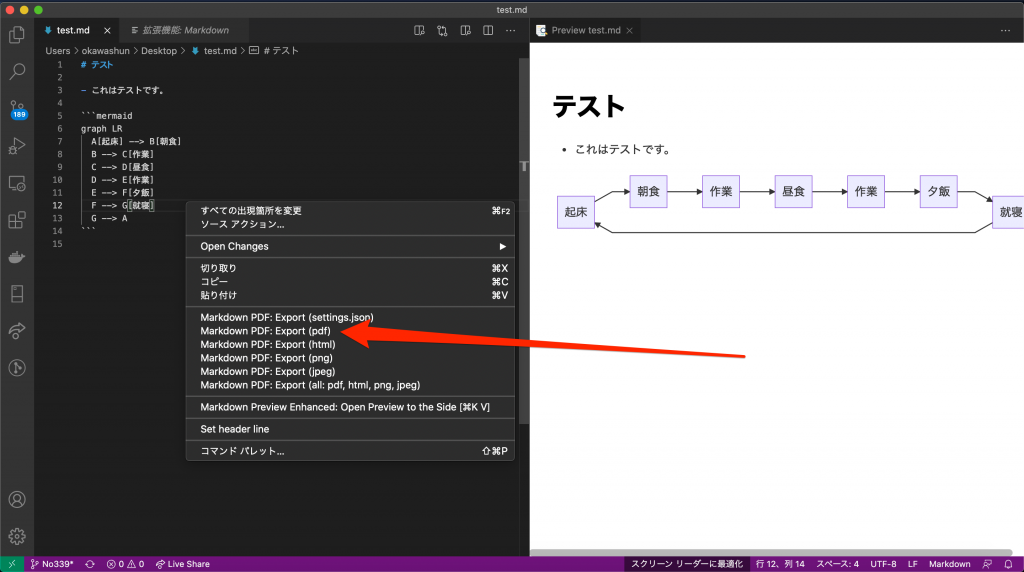Screen dimensions: 1024x572
Task: Open the Git Graph icon in activity bar
Action: tap(17, 368)
